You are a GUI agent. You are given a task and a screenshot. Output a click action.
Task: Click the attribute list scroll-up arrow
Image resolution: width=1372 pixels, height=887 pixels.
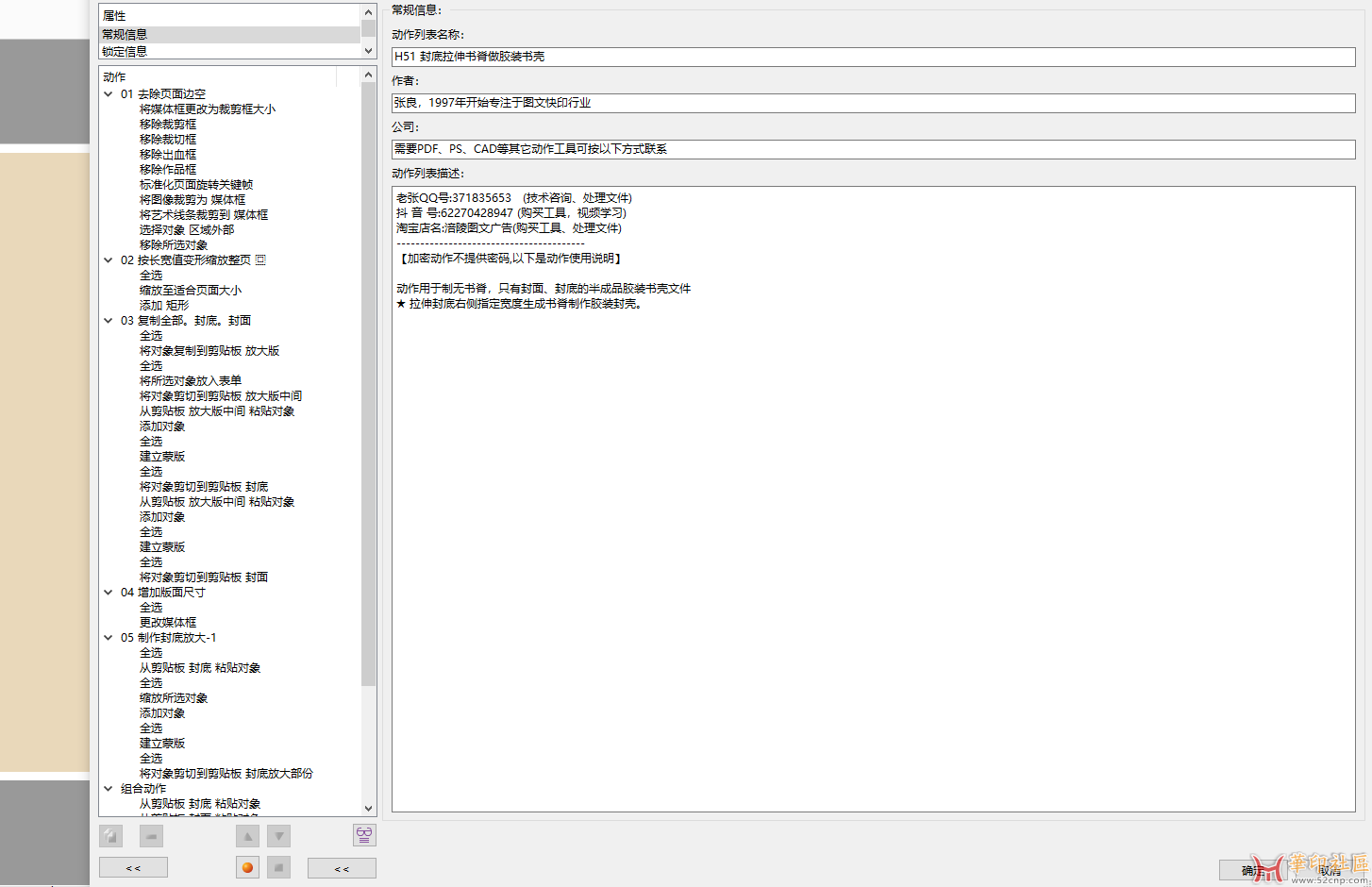point(368,12)
